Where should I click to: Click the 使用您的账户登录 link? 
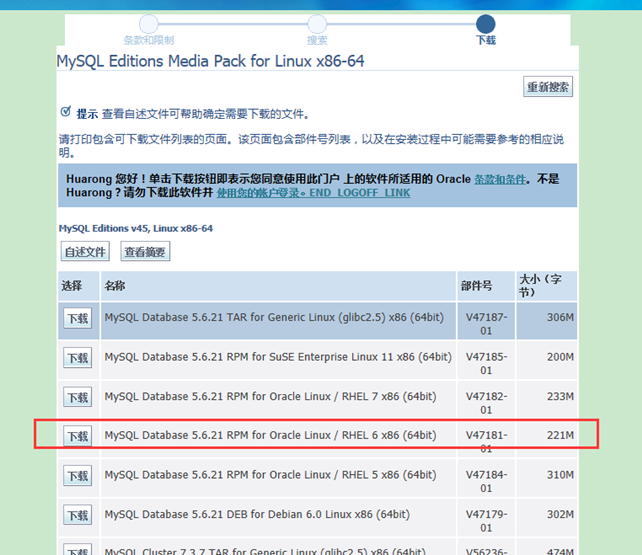(x=313, y=193)
